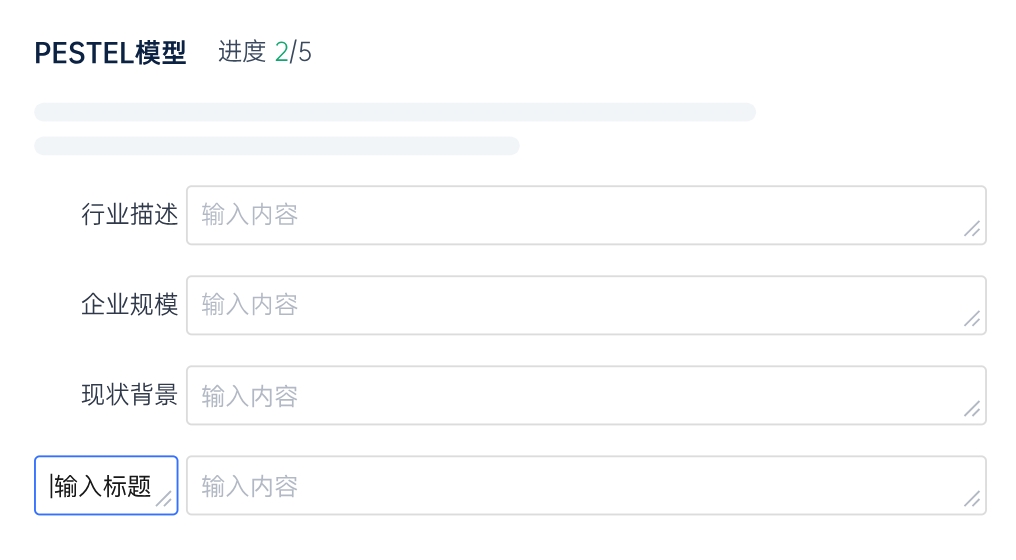Click the 行业描述 content input field
This screenshot has width=1016, height=560.
[x=586, y=215]
